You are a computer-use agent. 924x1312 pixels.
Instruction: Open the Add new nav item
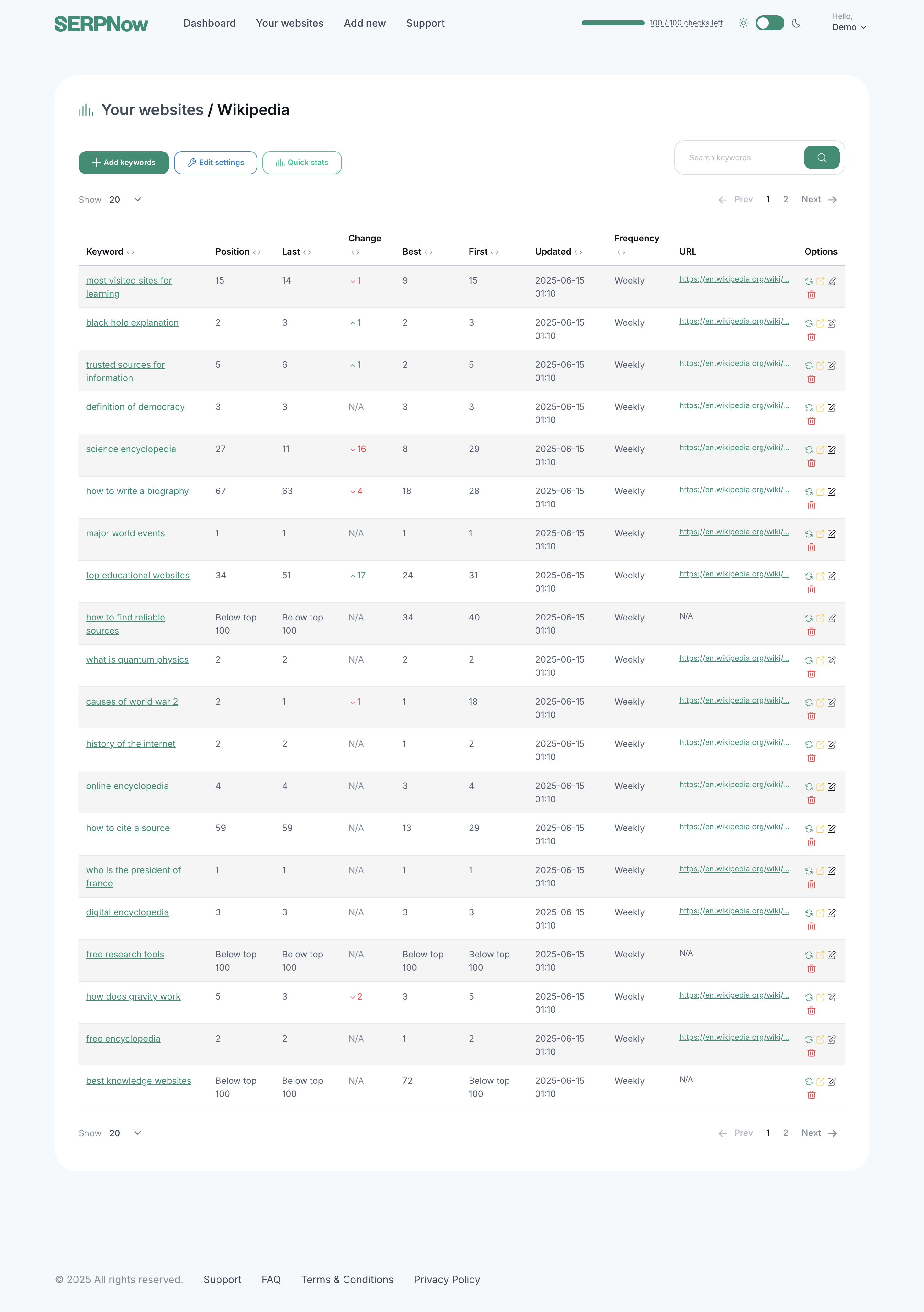pyautogui.click(x=365, y=24)
